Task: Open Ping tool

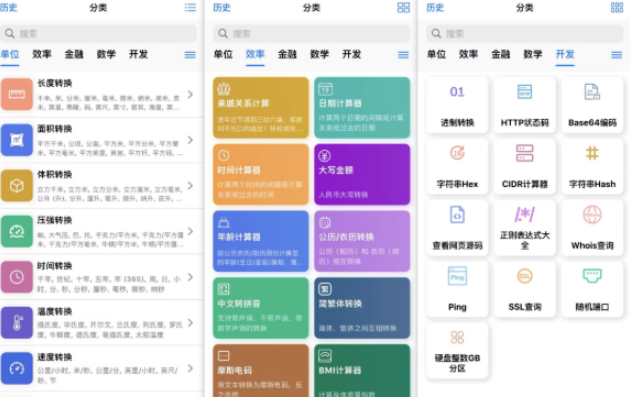Action: [457, 289]
